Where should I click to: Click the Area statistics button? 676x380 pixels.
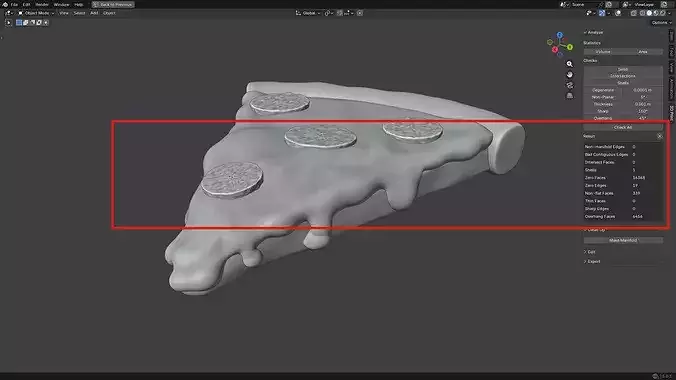coord(643,52)
